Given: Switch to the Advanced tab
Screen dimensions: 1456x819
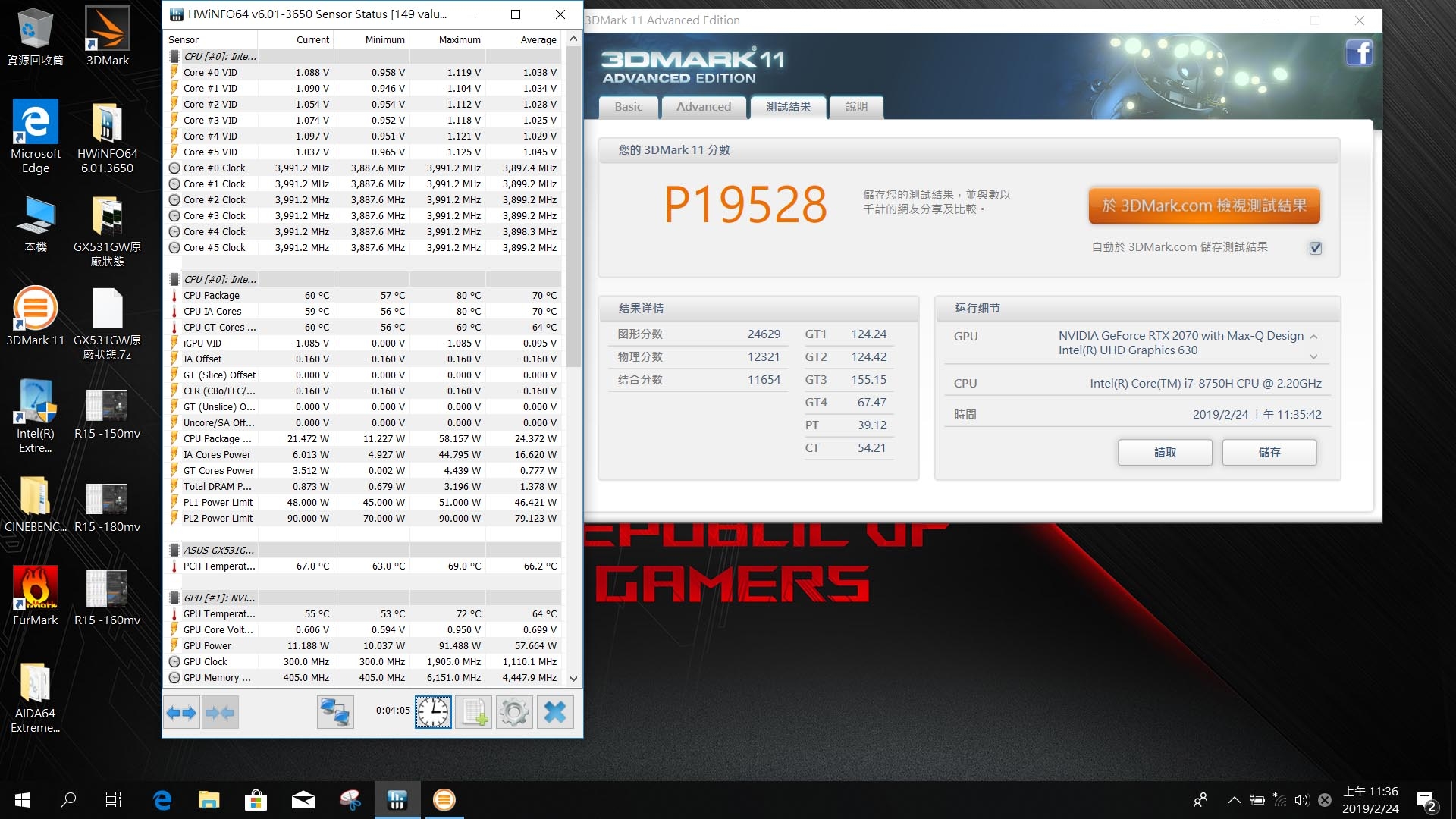Looking at the screenshot, I should point(704,107).
